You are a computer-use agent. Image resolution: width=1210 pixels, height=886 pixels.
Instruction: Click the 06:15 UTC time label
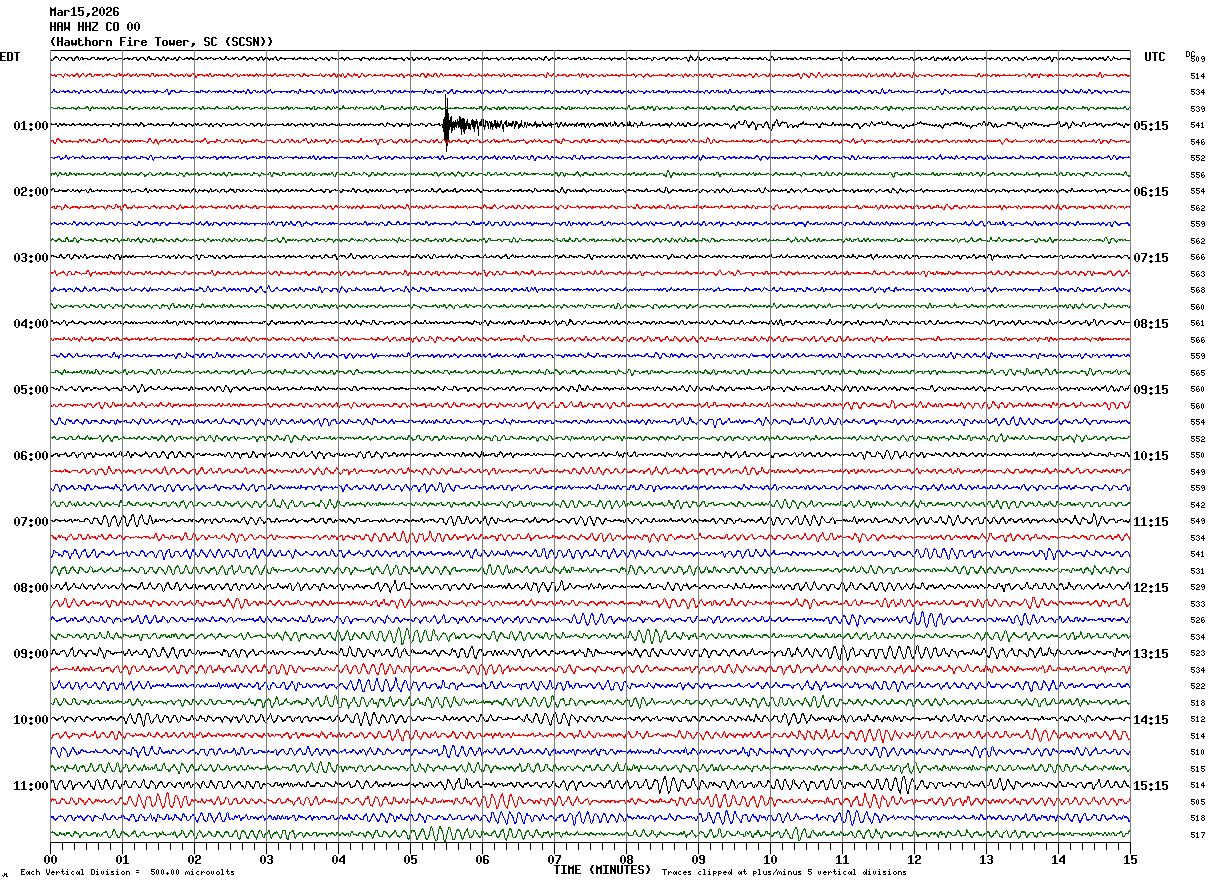coord(1151,192)
